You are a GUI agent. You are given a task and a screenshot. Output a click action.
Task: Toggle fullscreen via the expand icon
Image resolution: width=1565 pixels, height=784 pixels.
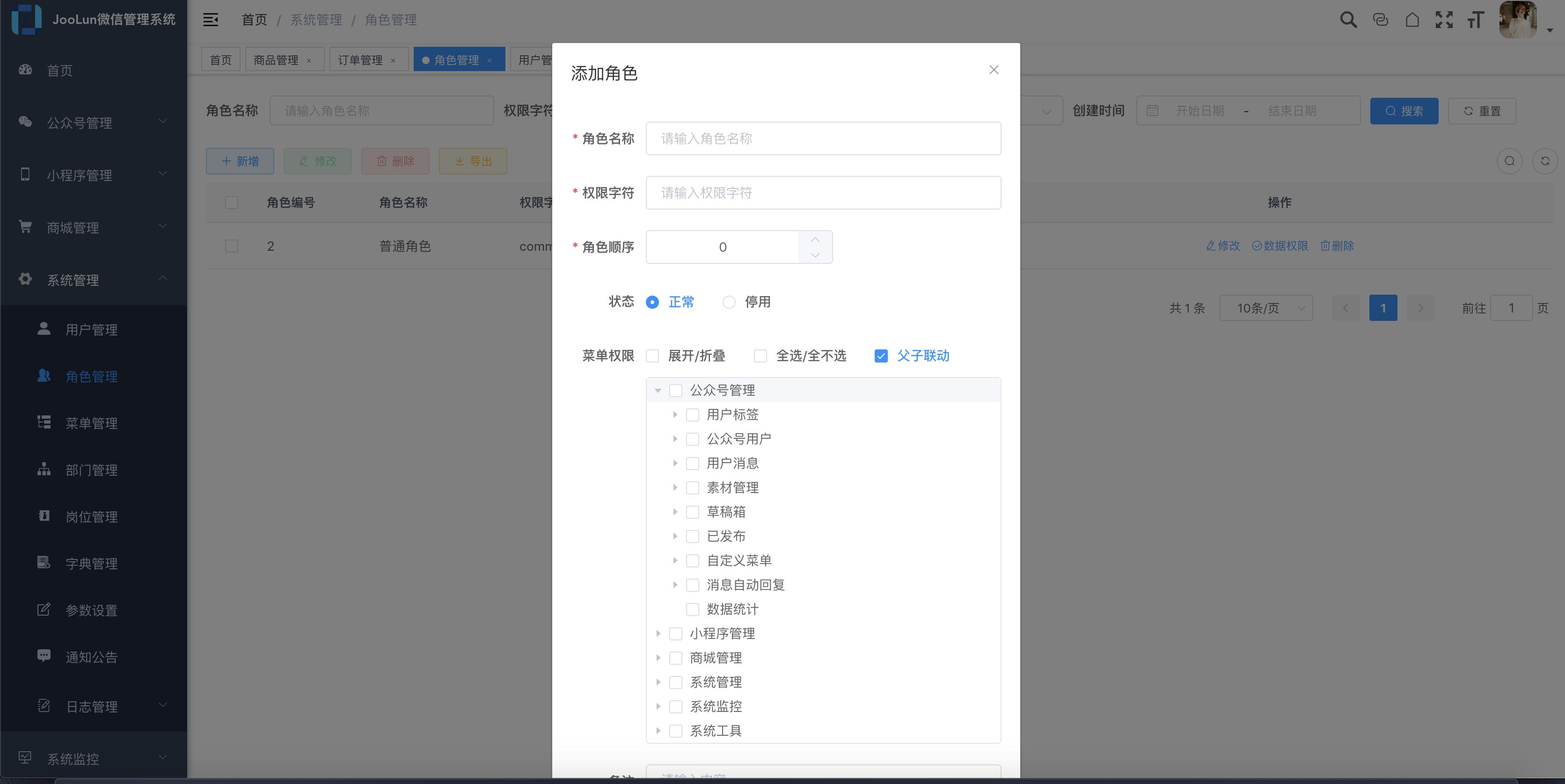coord(1445,19)
